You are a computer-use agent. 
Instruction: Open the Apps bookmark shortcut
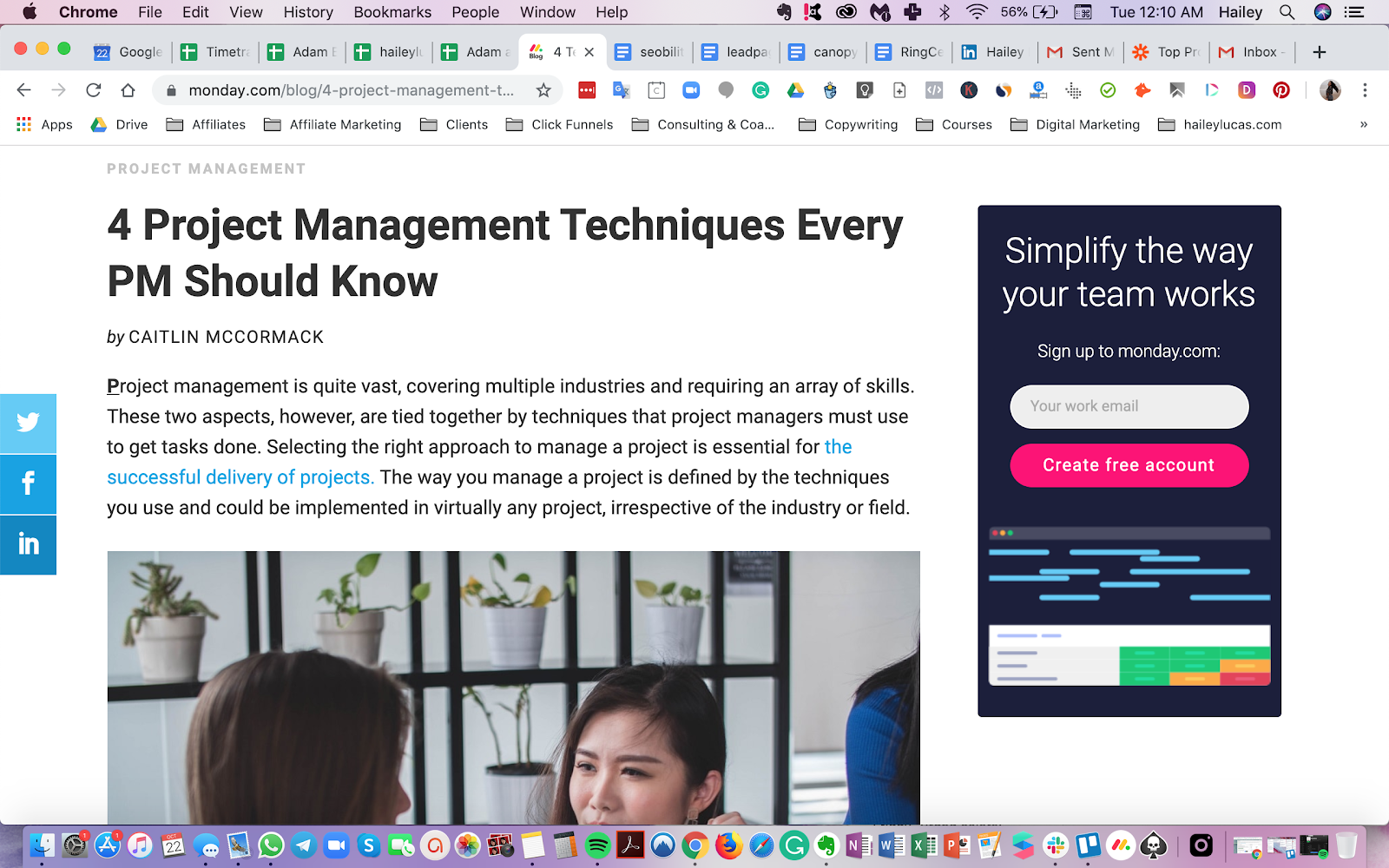coord(44,124)
